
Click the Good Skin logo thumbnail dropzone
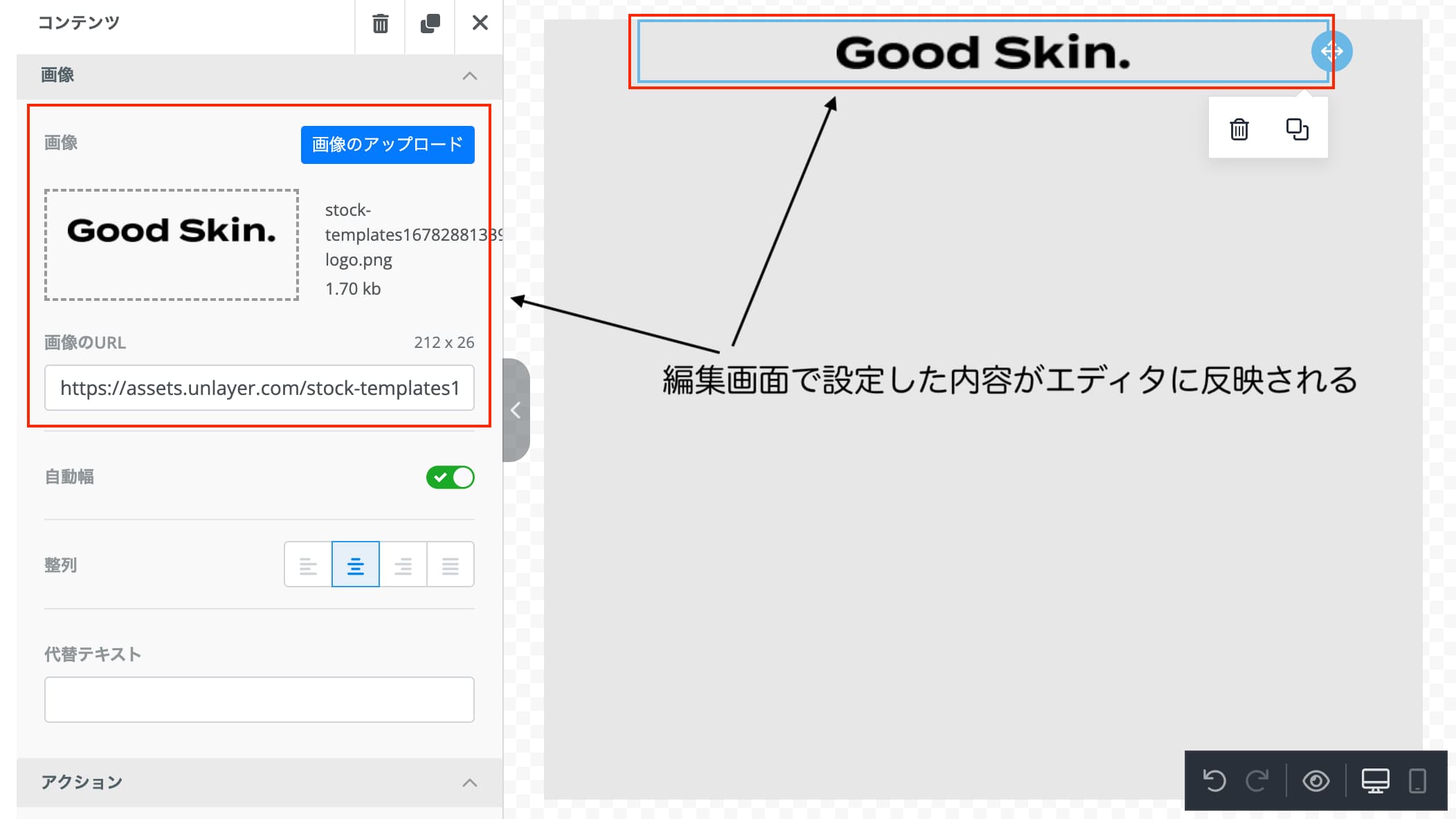pos(172,245)
